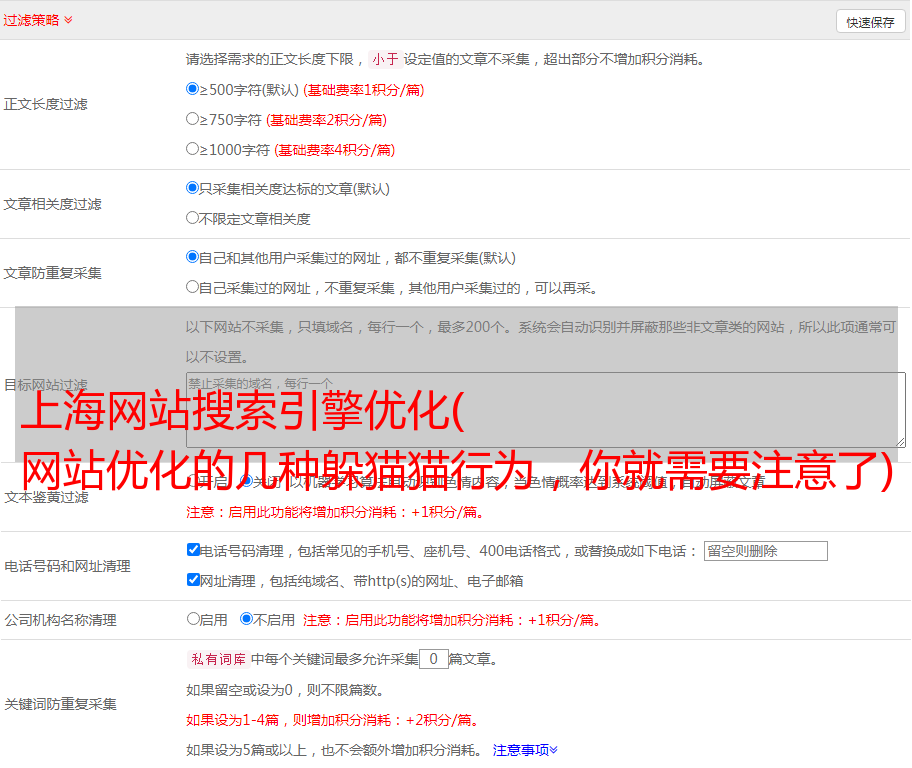Click the 快速保存 button
Screen dimensions: 912x768
[x=869, y=22]
